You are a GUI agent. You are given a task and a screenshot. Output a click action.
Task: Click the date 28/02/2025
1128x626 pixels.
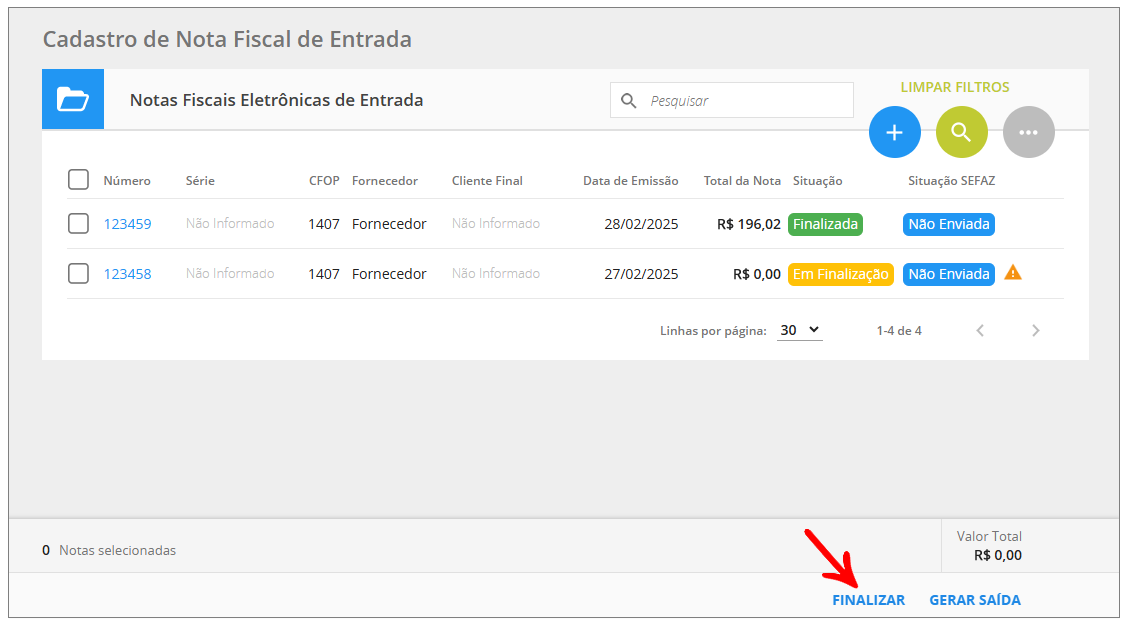click(x=641, y=224)
